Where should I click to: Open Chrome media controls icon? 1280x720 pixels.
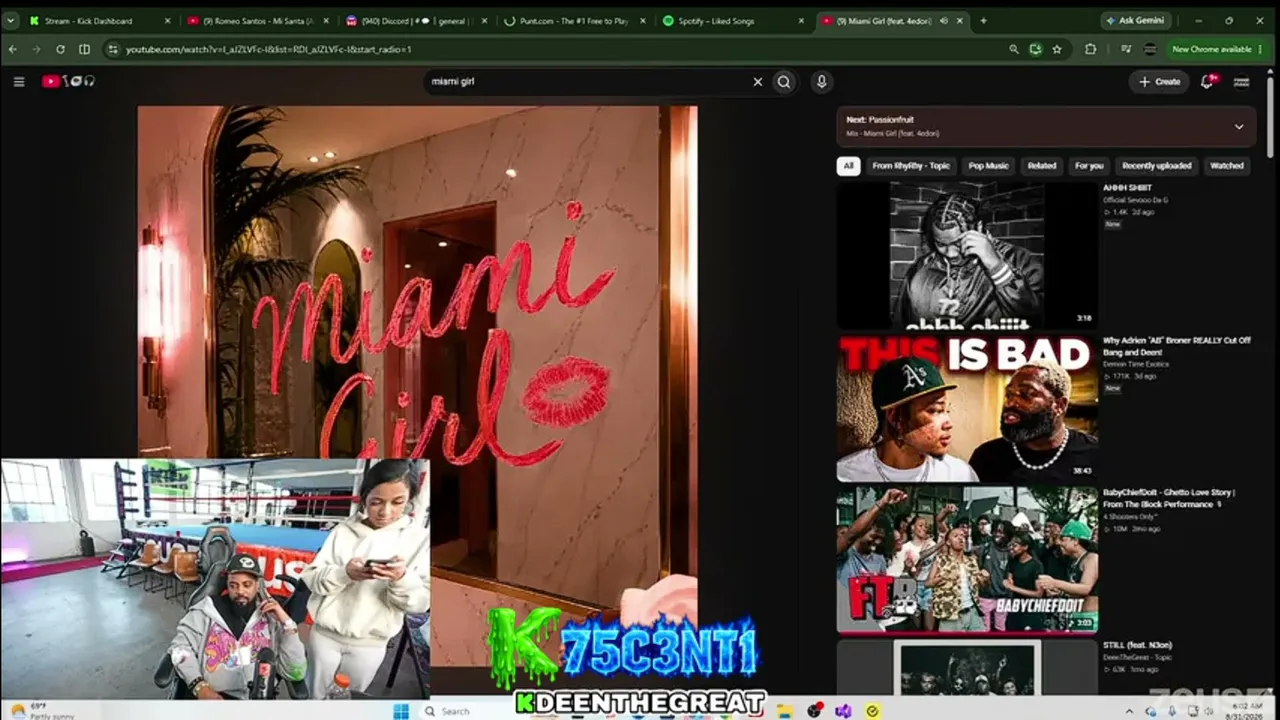(1127, 49)
